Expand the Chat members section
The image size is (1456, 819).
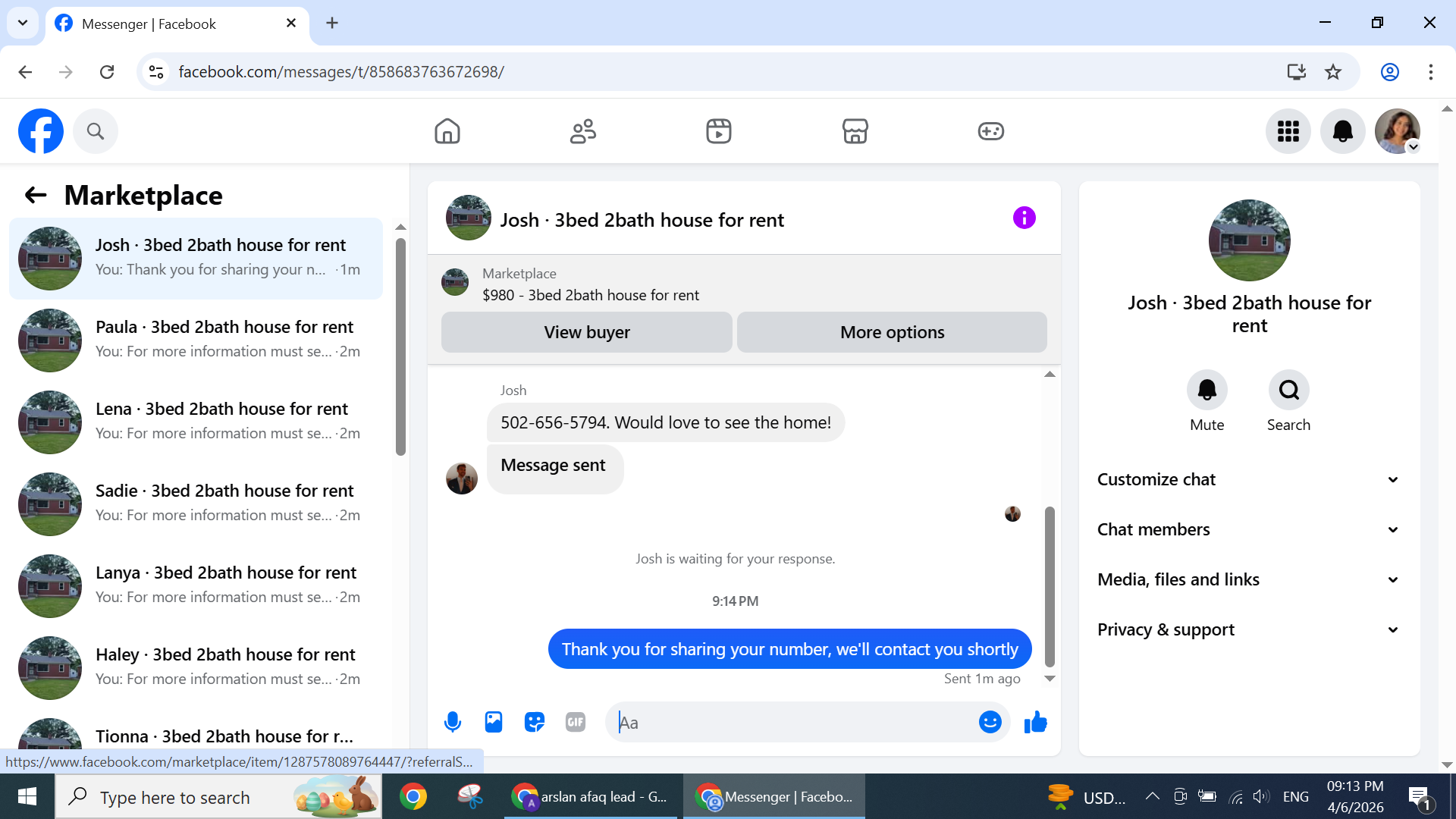(1249, 529)
